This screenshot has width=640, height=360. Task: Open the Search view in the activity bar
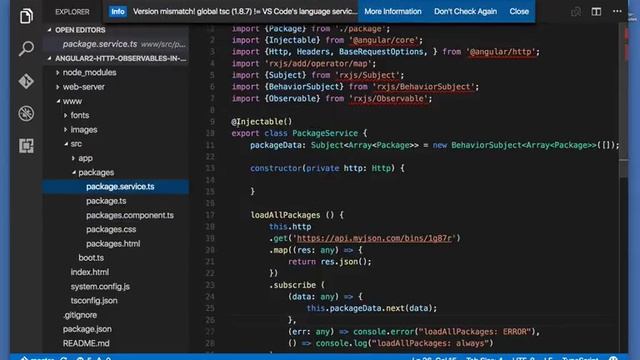(26, 49)
